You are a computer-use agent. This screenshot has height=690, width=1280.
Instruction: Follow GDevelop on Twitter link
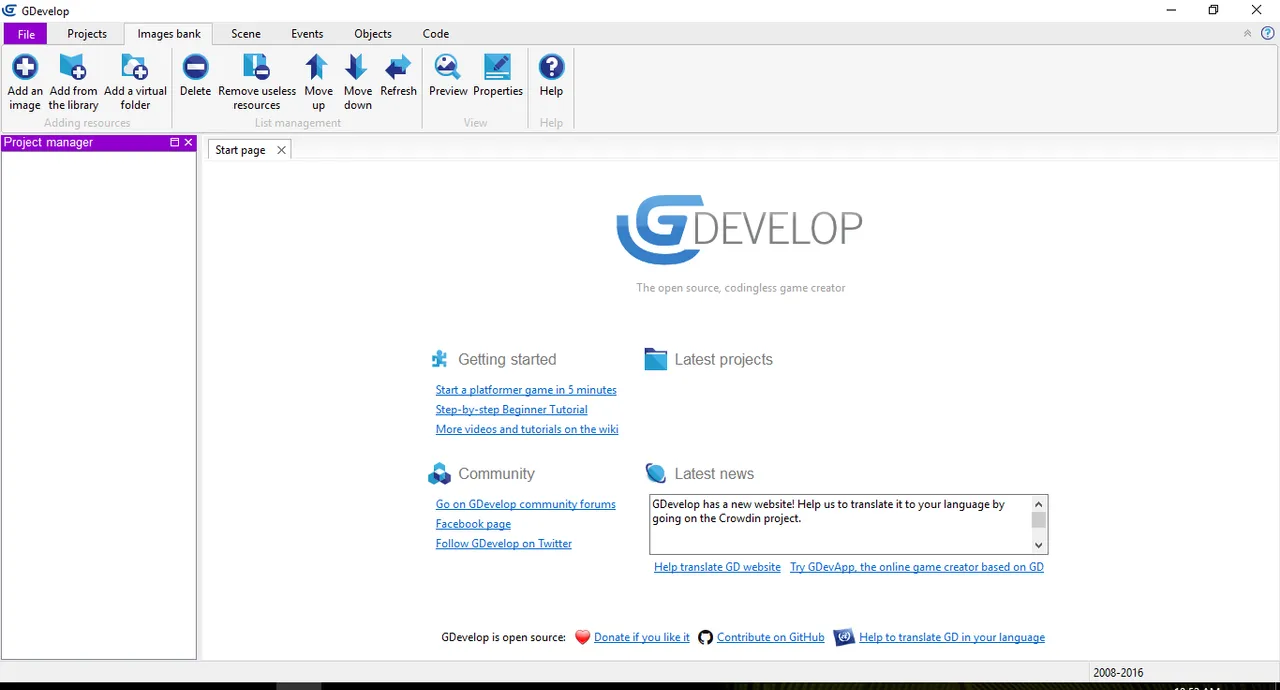tap(504, 544)
